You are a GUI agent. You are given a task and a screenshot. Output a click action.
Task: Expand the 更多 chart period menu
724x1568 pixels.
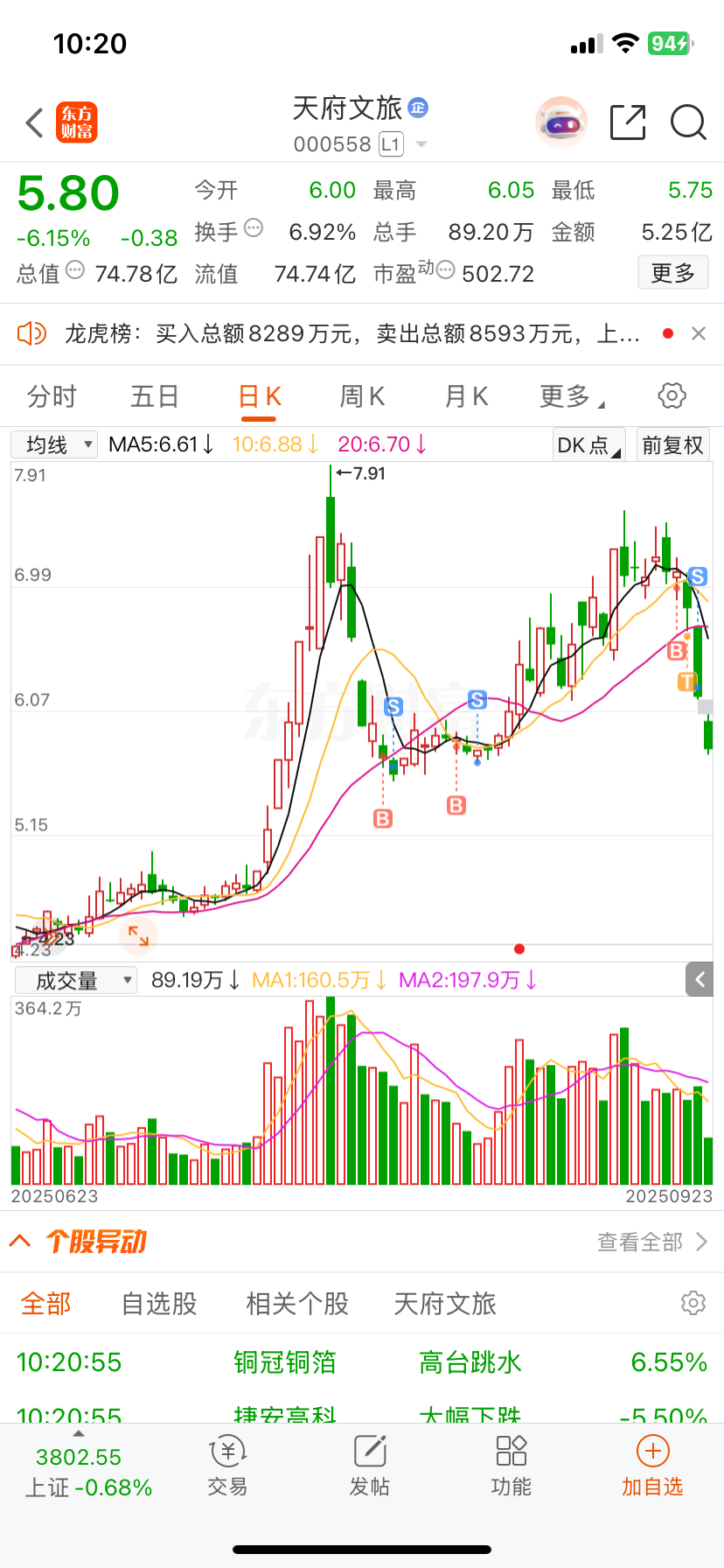tap(572, 396)
